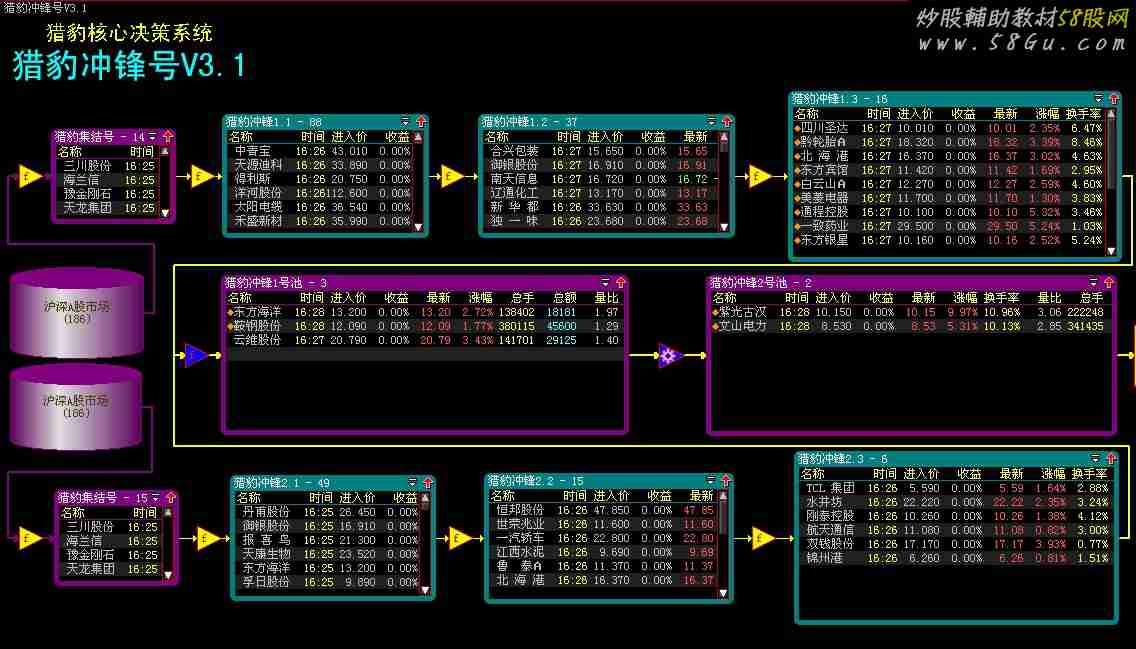Select the 中青宝 row in 猎豹冲锋1.1

(x=319, y=151)
